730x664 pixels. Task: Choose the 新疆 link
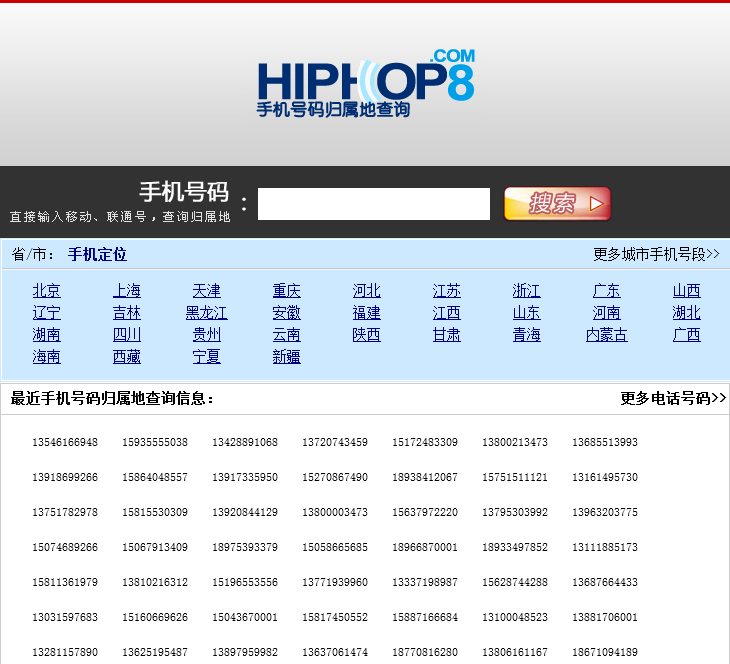tap(287, 357)
